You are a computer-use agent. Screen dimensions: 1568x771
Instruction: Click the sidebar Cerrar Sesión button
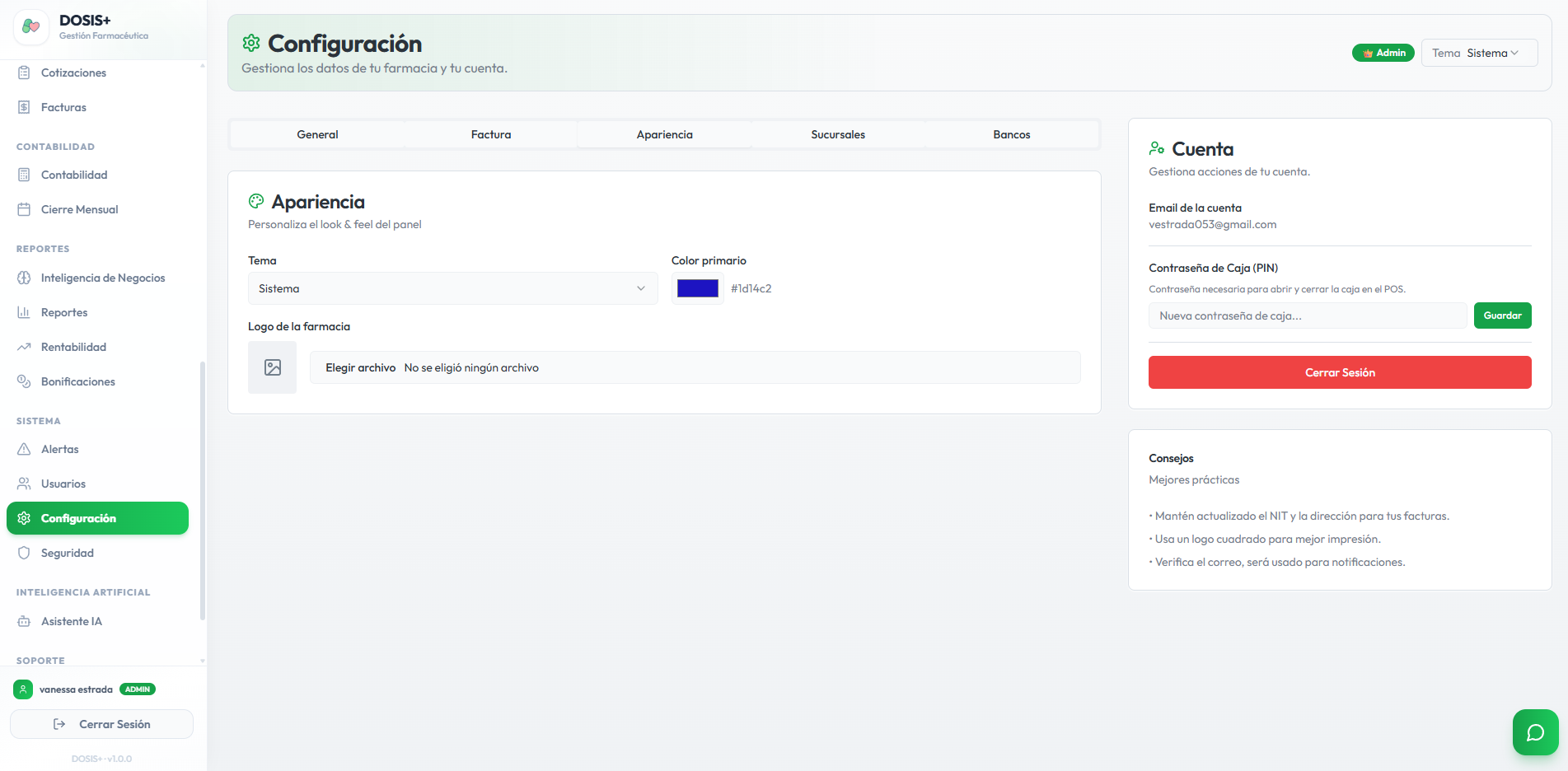tap(101, 724)
